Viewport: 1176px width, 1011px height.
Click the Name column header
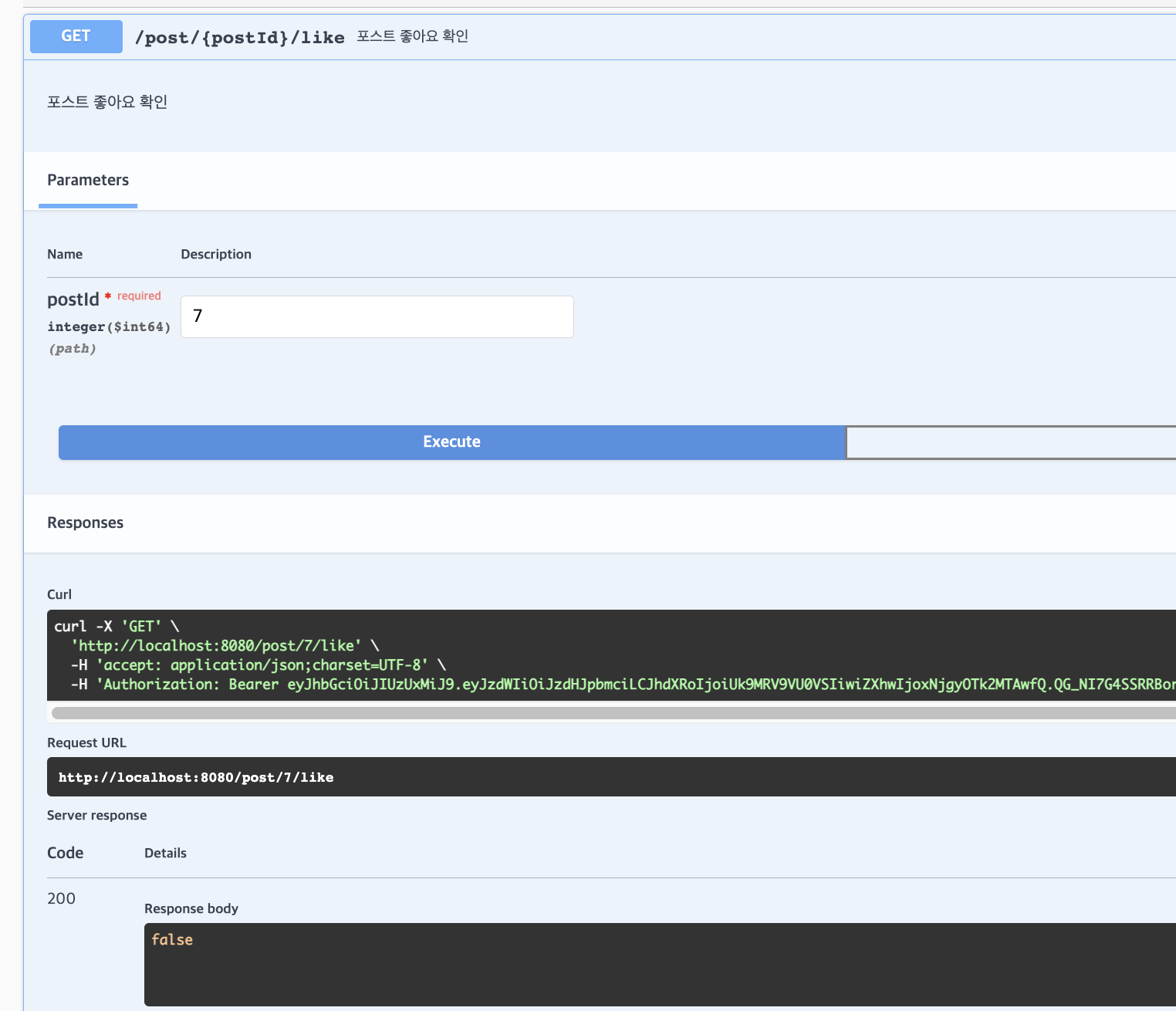pos(65,254)
